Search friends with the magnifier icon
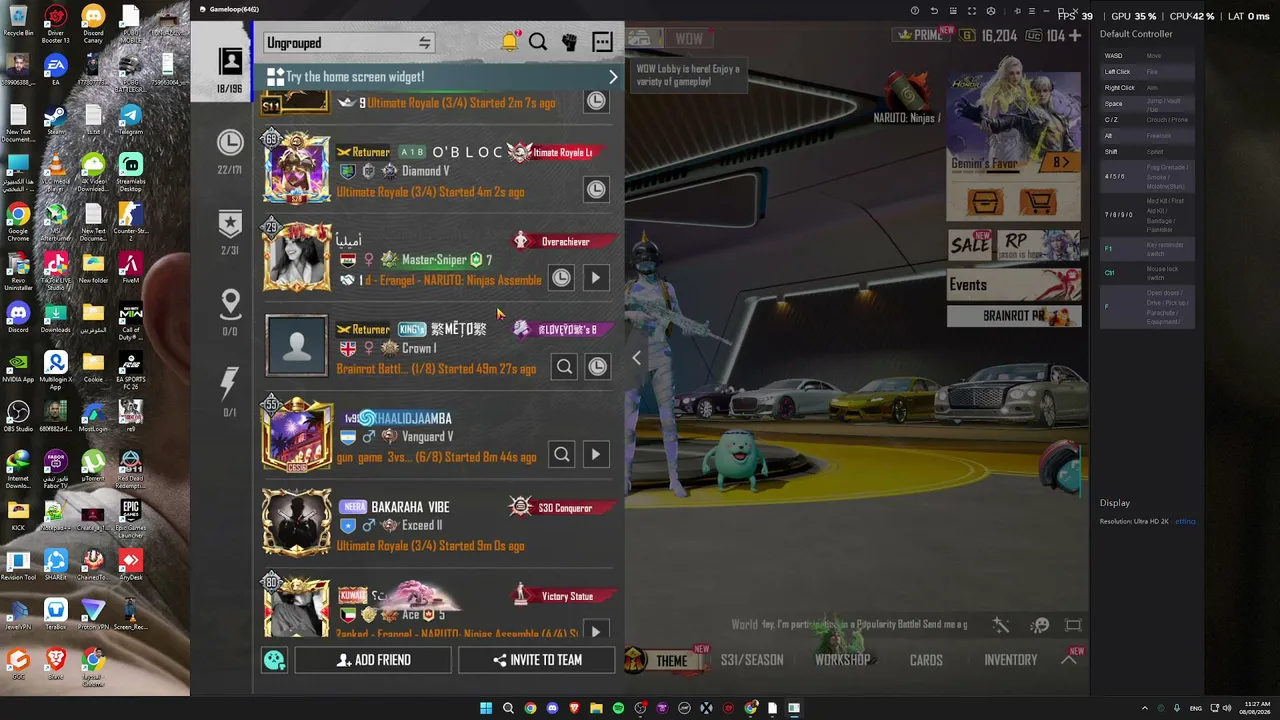 click(x=538, y=42)
